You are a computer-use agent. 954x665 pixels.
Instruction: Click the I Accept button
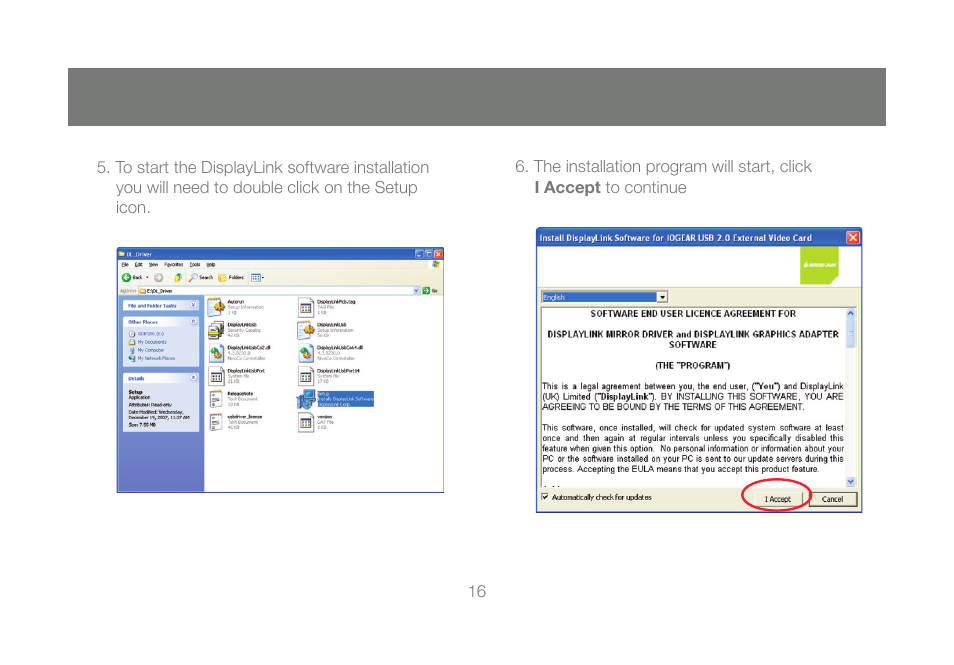[777, 499]
